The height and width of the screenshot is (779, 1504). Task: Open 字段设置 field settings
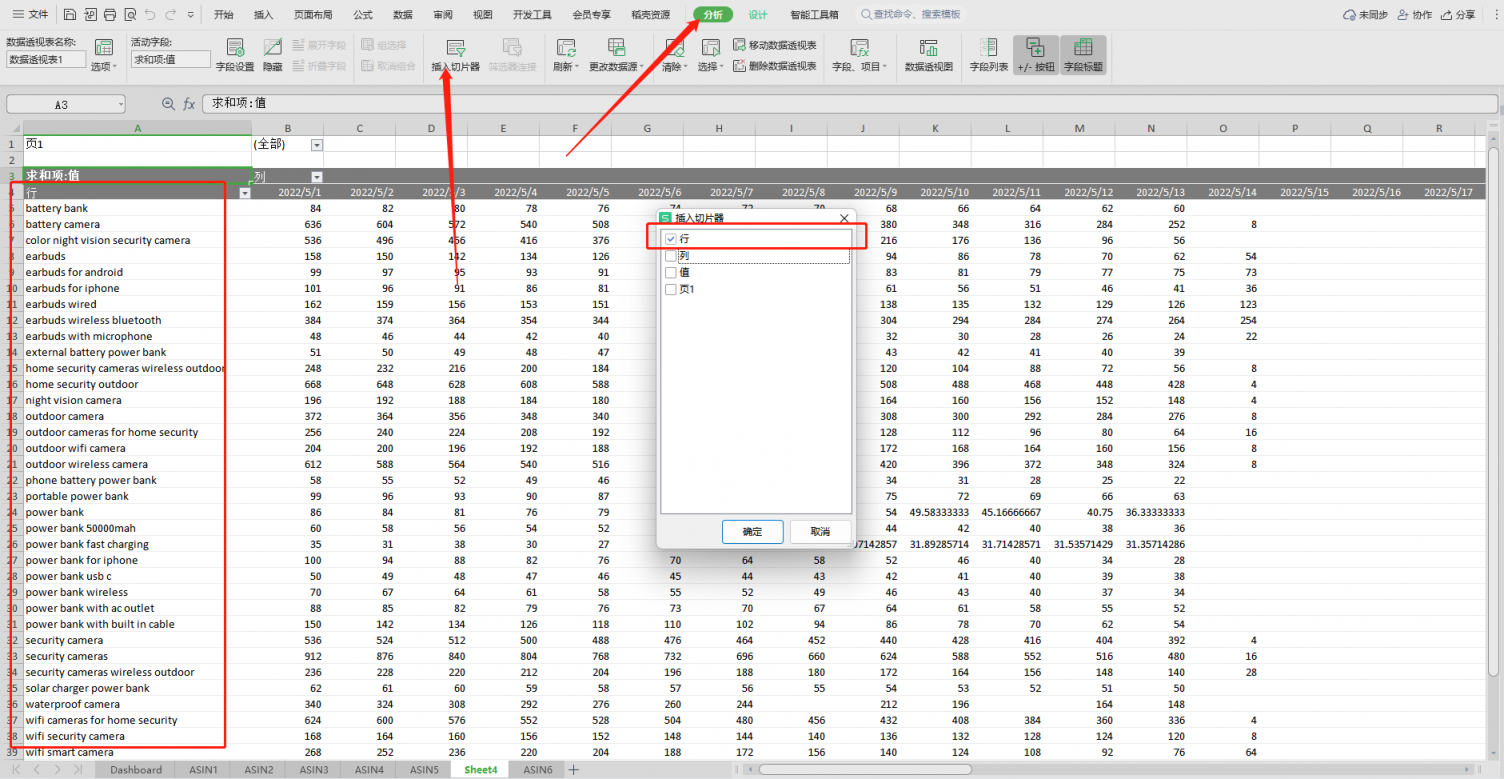[235, 55]
